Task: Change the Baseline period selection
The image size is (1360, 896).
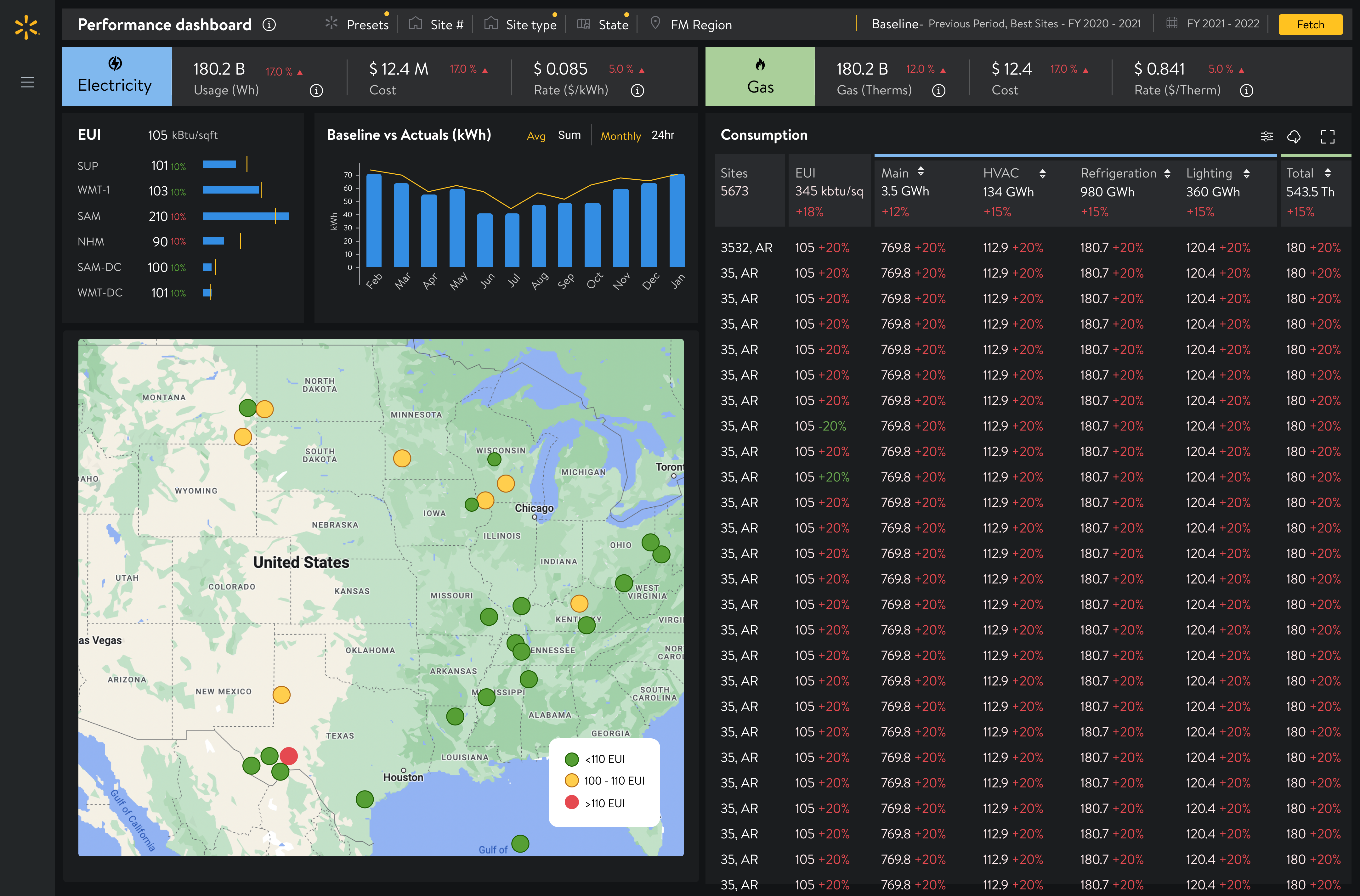Action: (1006, 23)
